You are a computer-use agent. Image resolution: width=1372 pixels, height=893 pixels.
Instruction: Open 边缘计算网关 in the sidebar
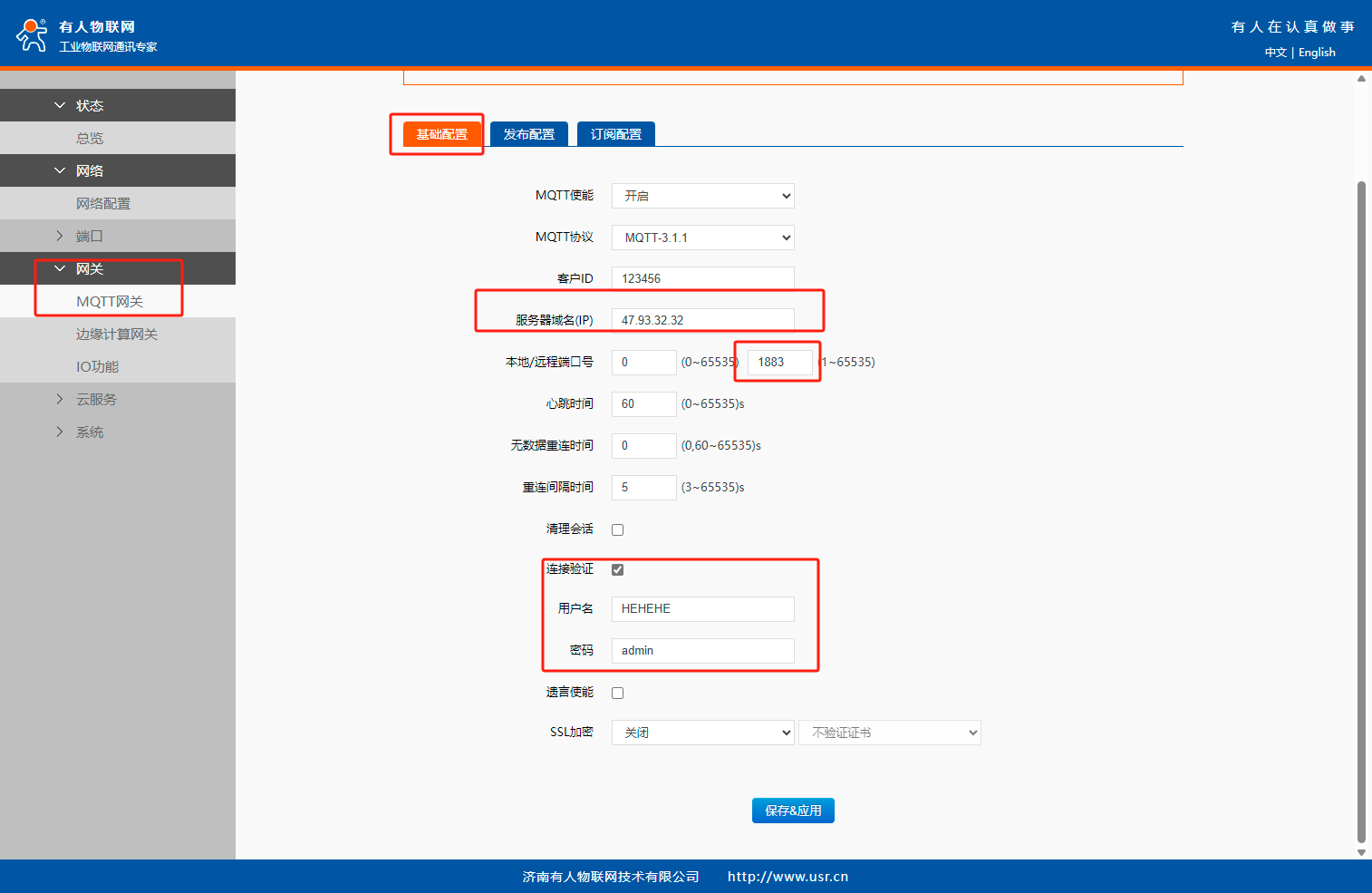click(x=117, y=334)
